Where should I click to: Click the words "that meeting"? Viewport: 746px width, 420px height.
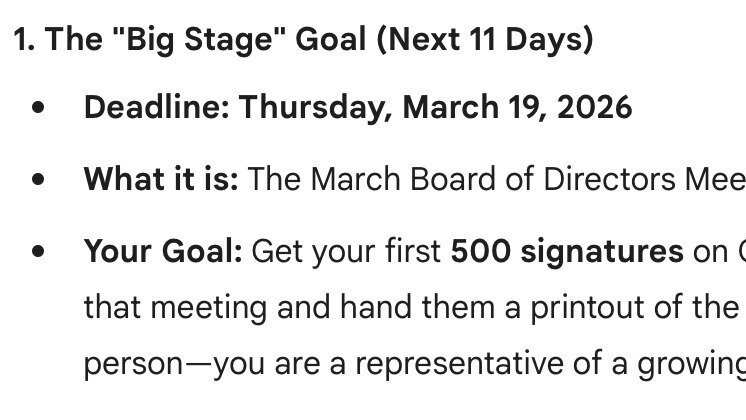[171, 307]
